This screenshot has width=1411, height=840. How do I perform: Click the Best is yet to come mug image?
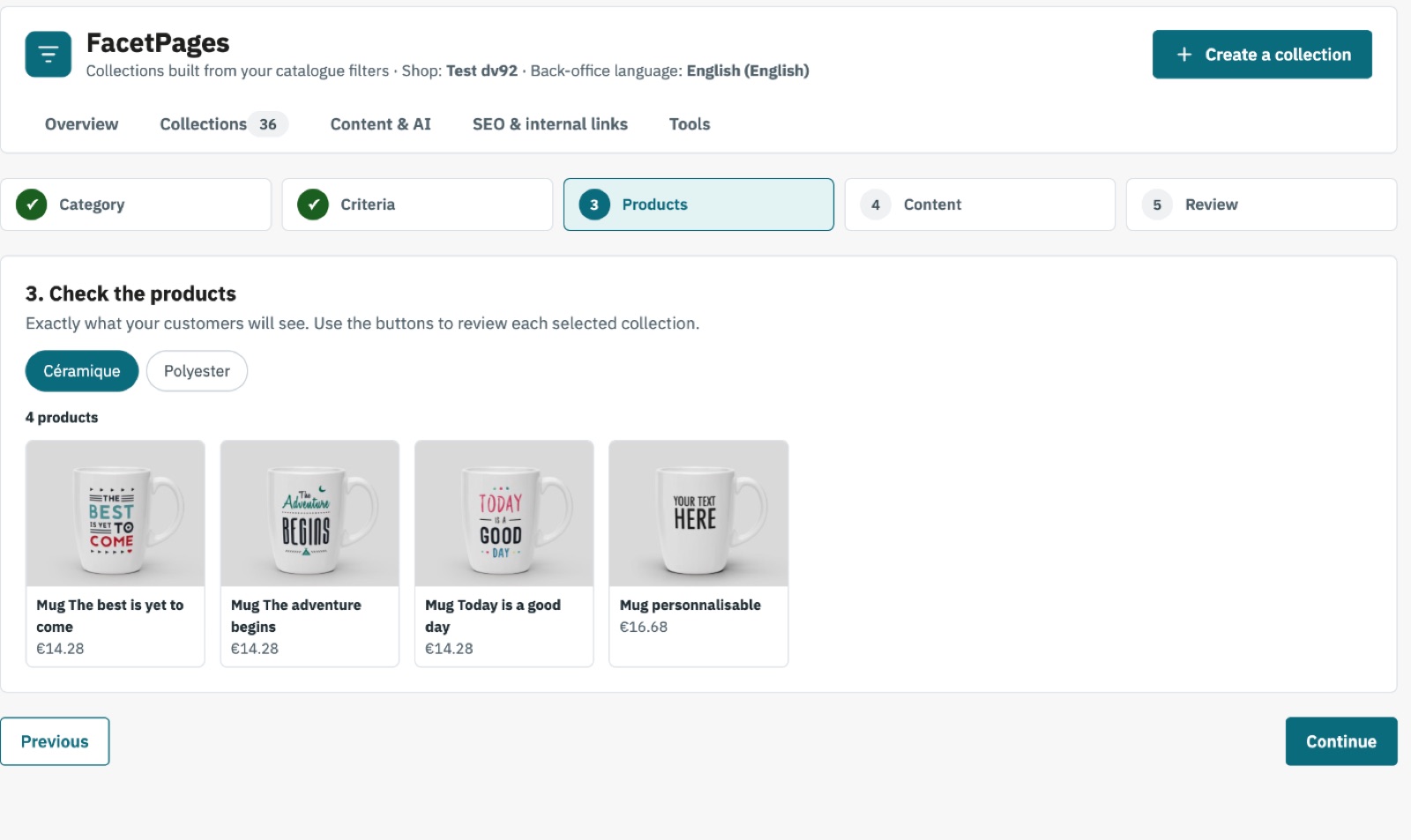click(x=116, y=514)
